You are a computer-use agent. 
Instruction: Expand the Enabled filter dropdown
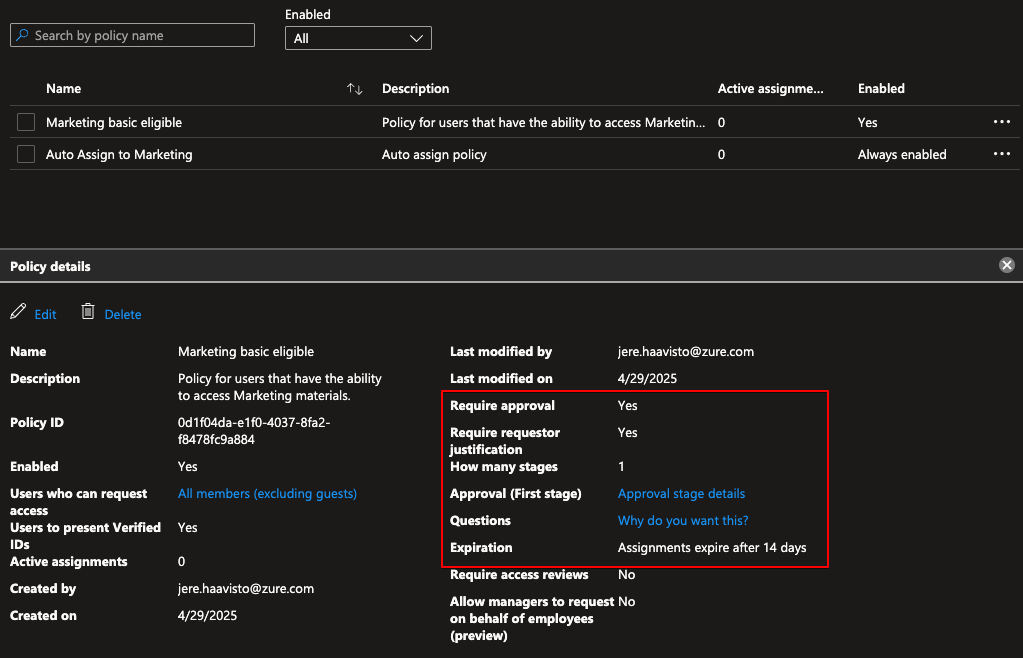coord(357,38)
